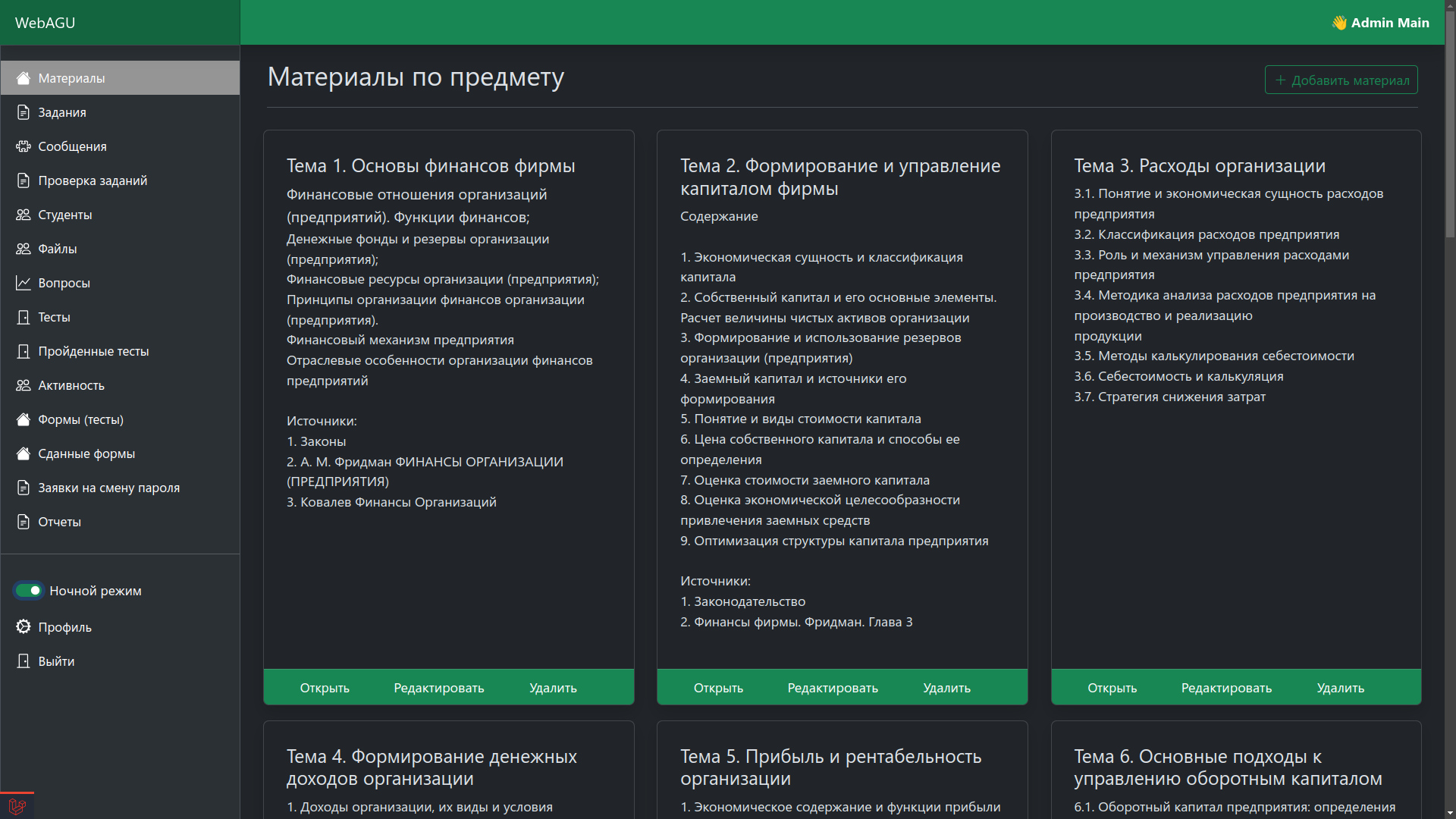This screenshot has height=819, width=1456.
Task: Click the gear icon beside Профиль
Action: (x=24, y=626)
